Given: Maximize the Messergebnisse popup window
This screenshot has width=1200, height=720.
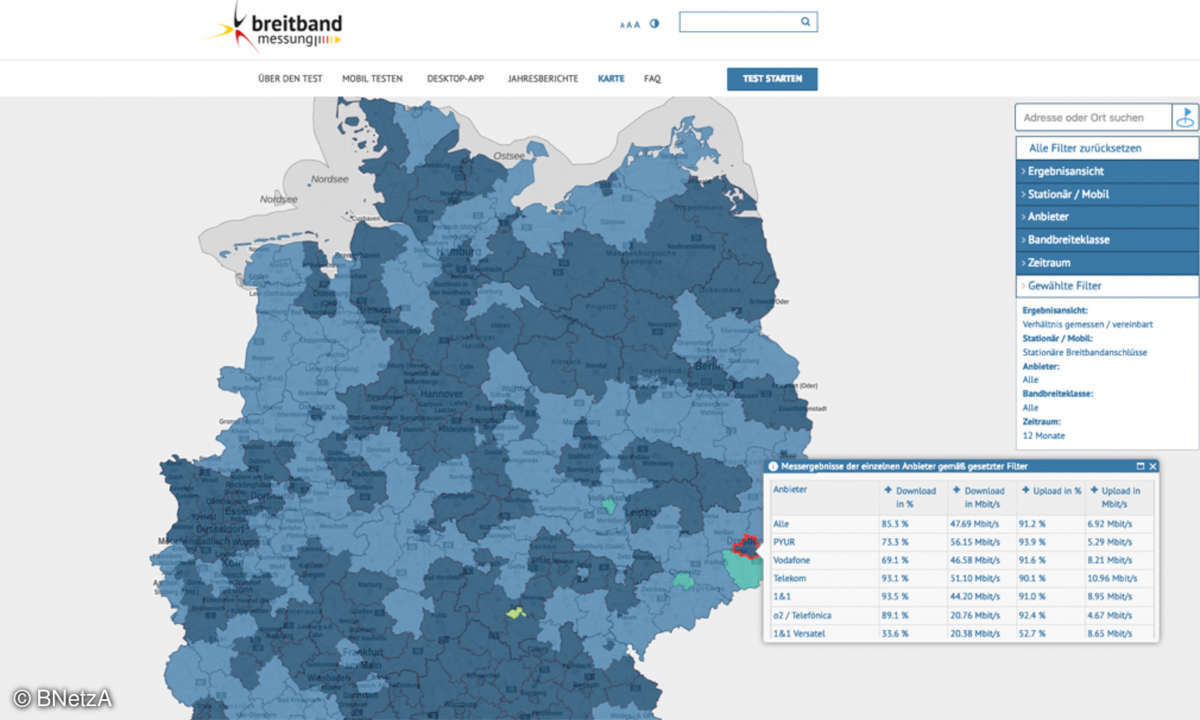Looking at the screenshot, I should click(x=1140, y=466).
